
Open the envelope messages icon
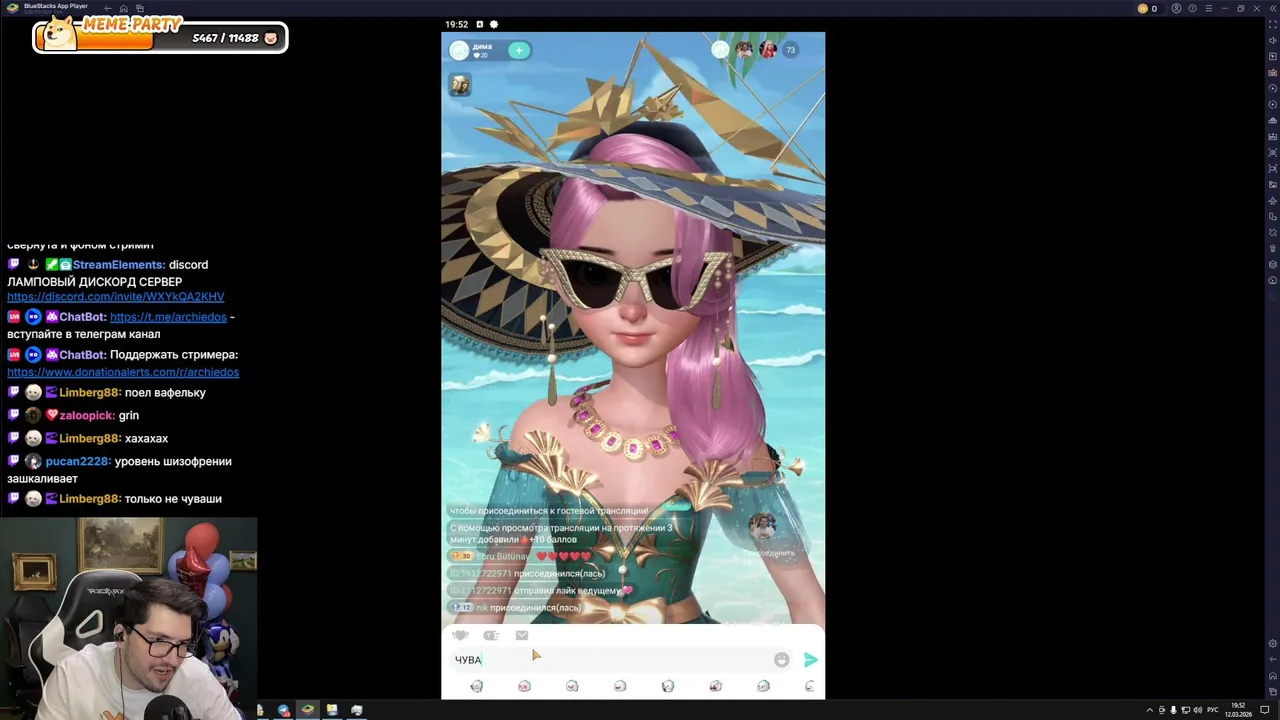(x=522, y=635)
